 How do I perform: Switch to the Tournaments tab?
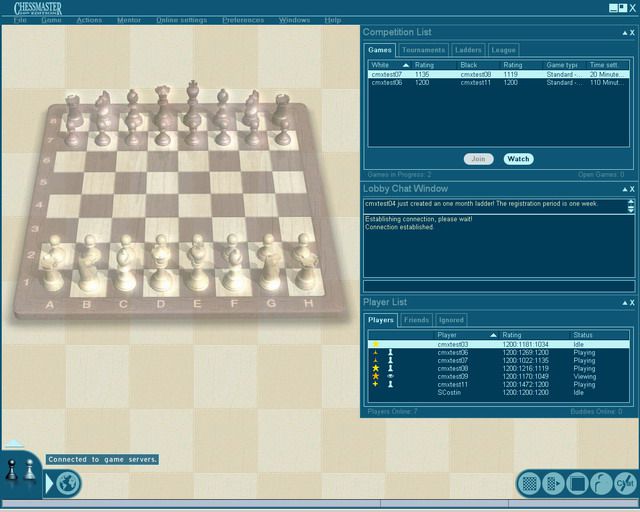(x=423, y=50)
